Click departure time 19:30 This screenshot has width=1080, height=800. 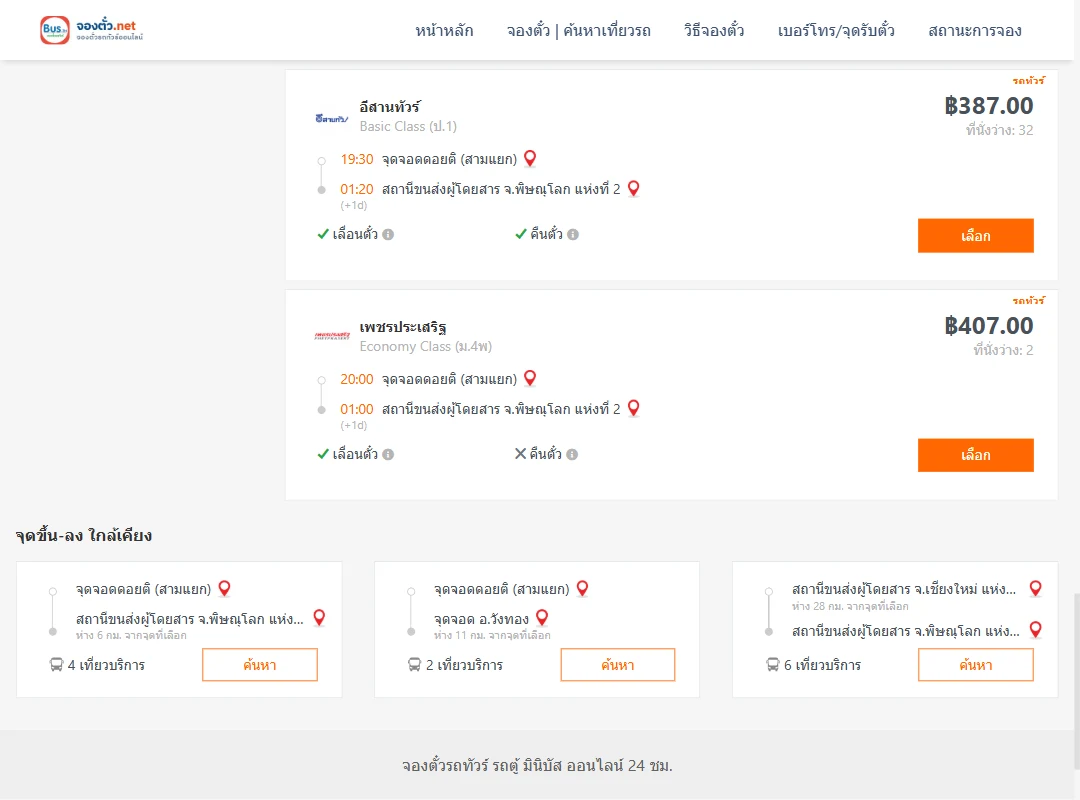(x=357, y=159)
